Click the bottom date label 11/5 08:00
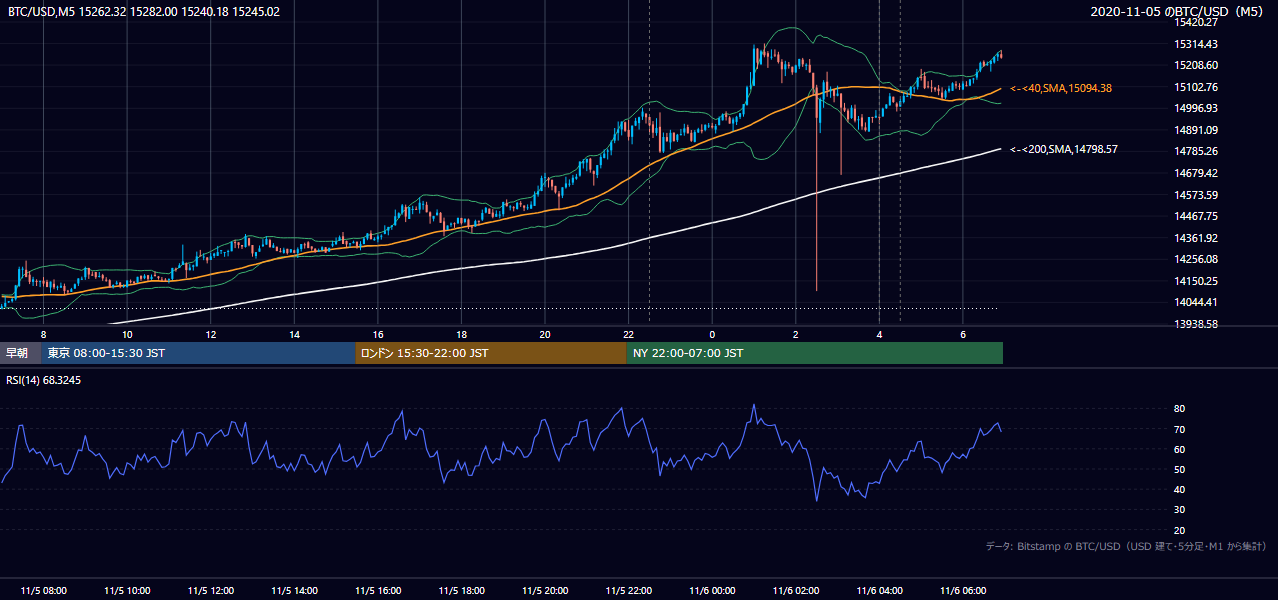 pos(44,591)
